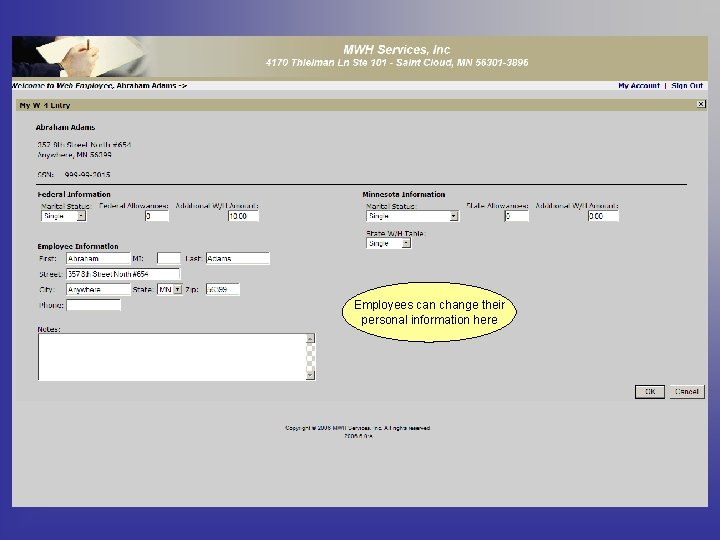Viewport: 720px width, 540px height.
Task: Click the Cancel button
Action: pyautogui.click(x=686, y=392)
